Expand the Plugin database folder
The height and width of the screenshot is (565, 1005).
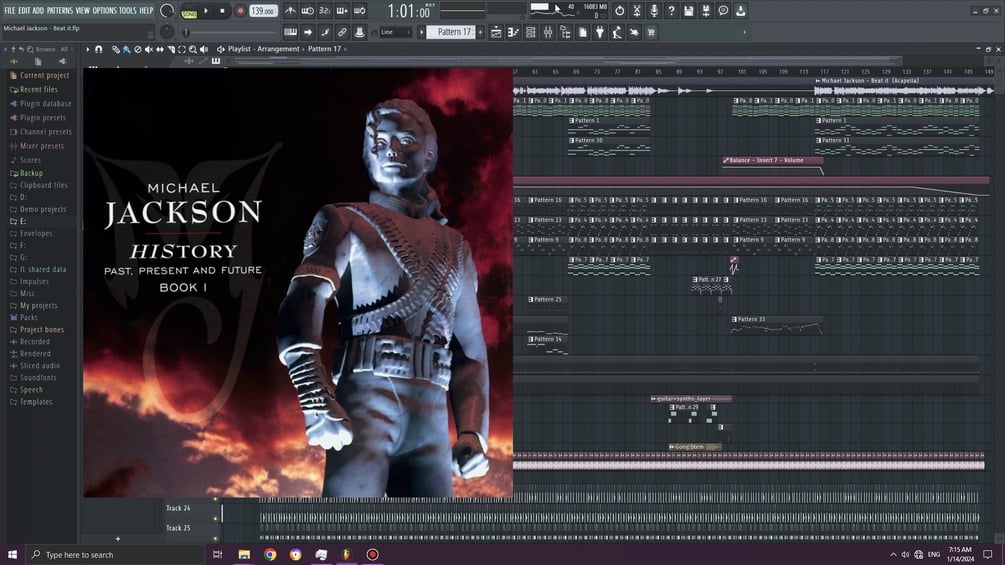40,104
